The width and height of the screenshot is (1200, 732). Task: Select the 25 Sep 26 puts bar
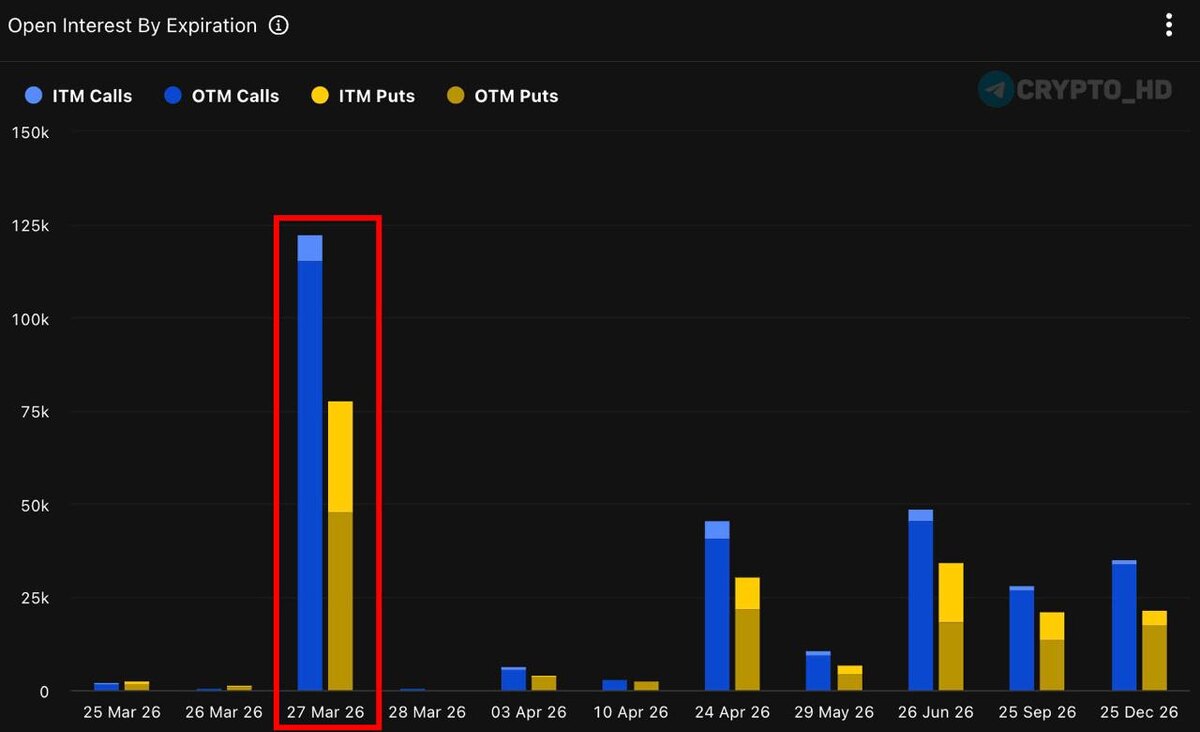pos(1052,652)
